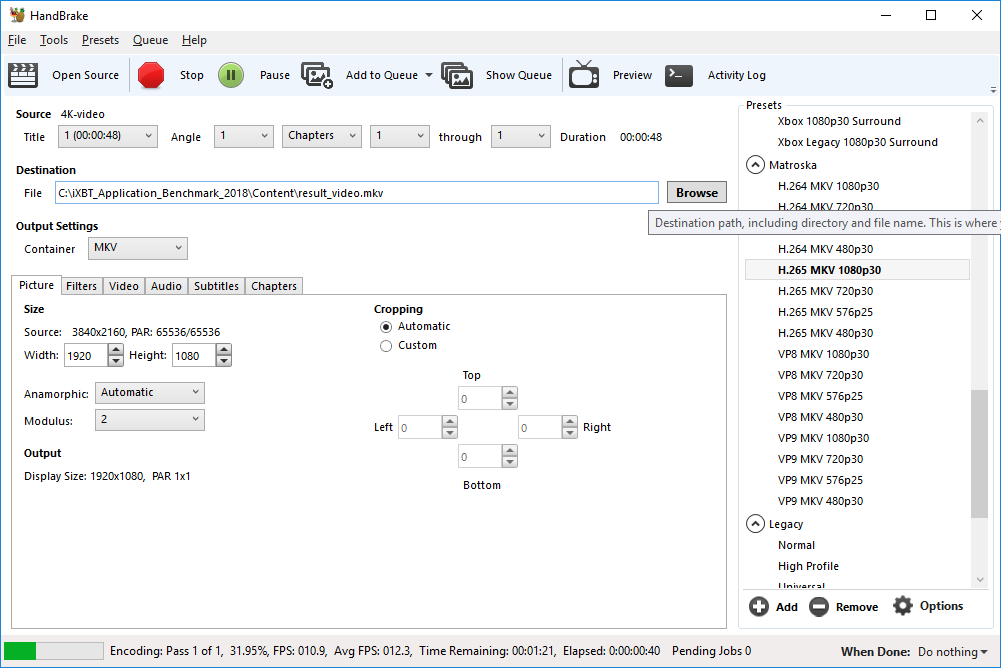This screenshot has width=1001, height=668.
Task: Open the When Done dropdown
Action: pos(952,652)
